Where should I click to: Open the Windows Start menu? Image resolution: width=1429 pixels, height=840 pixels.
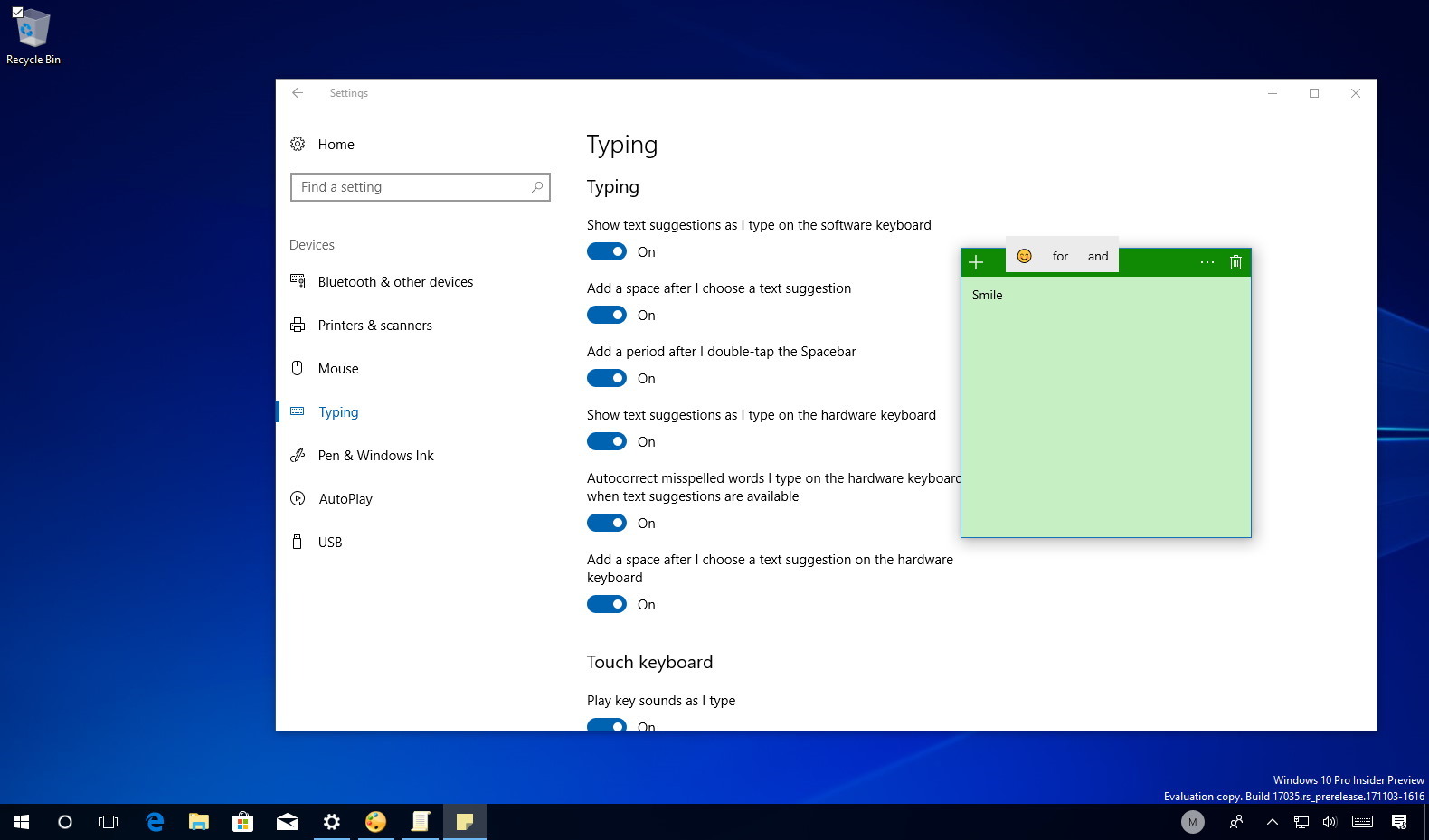coord(22,822)
